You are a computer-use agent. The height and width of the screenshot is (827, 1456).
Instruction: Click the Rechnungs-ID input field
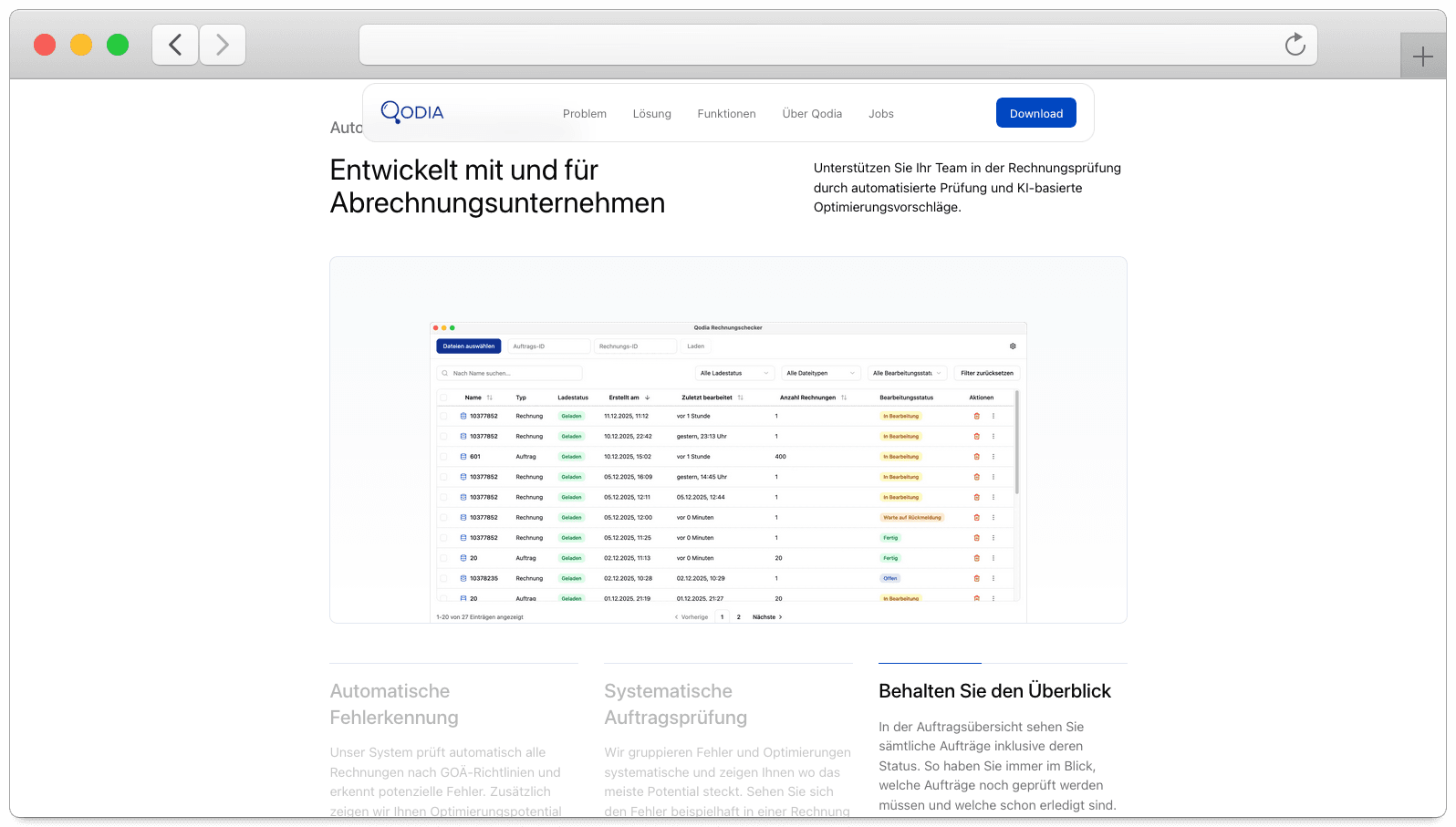[635, 346]
